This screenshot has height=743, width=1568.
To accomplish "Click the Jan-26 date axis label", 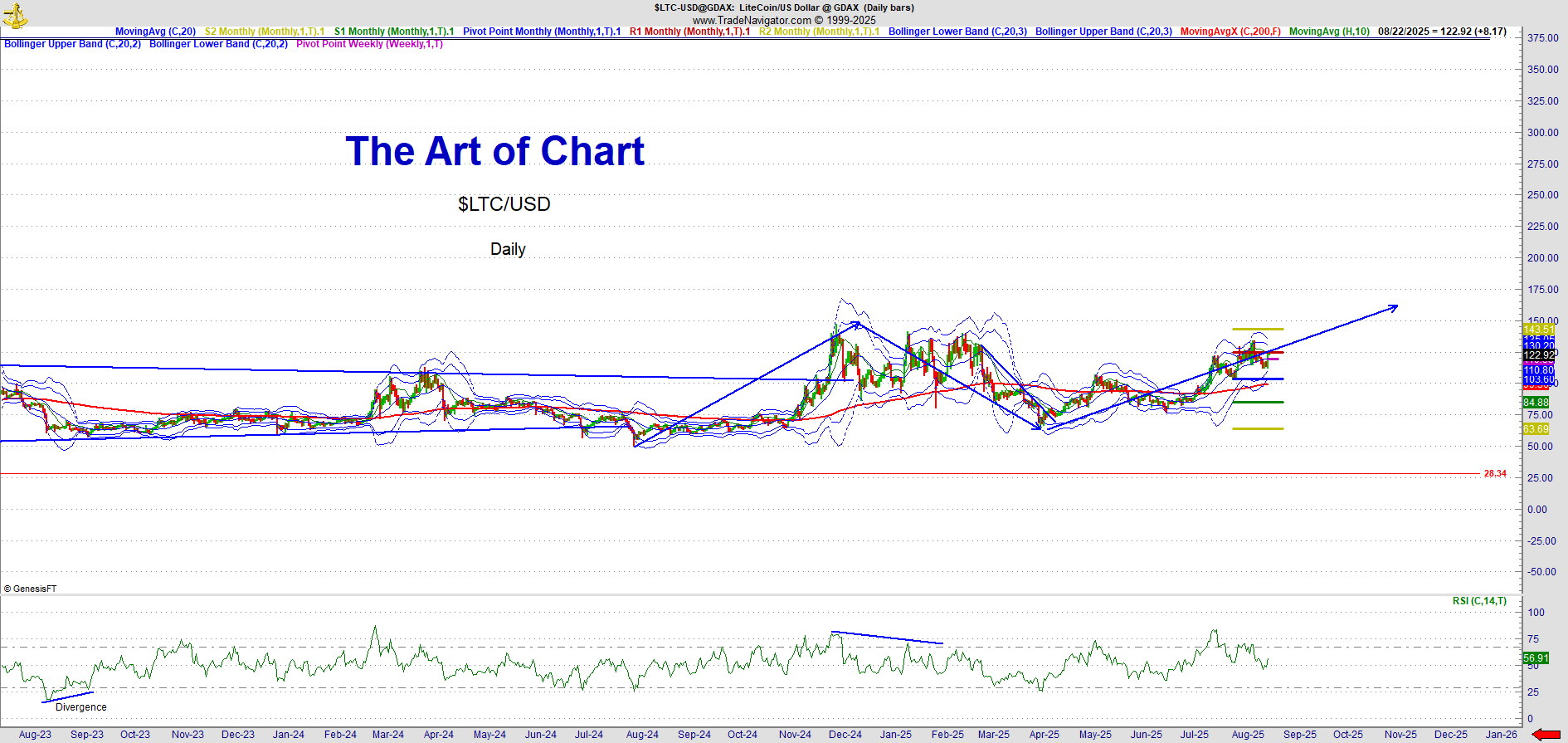I will coord(1502,735).
